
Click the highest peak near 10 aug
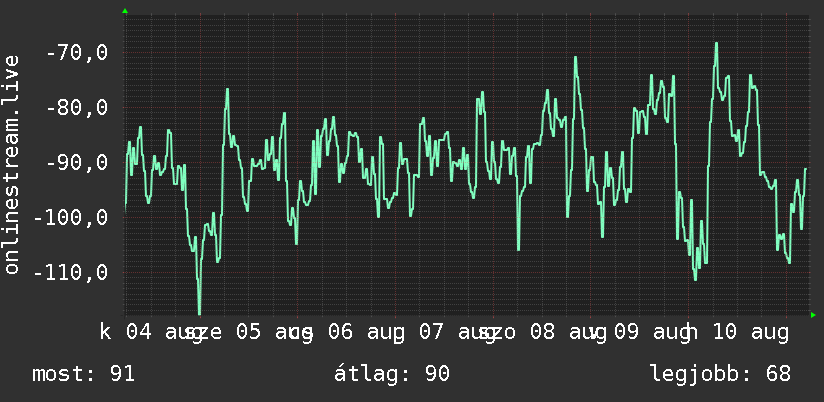pos(716,44)
